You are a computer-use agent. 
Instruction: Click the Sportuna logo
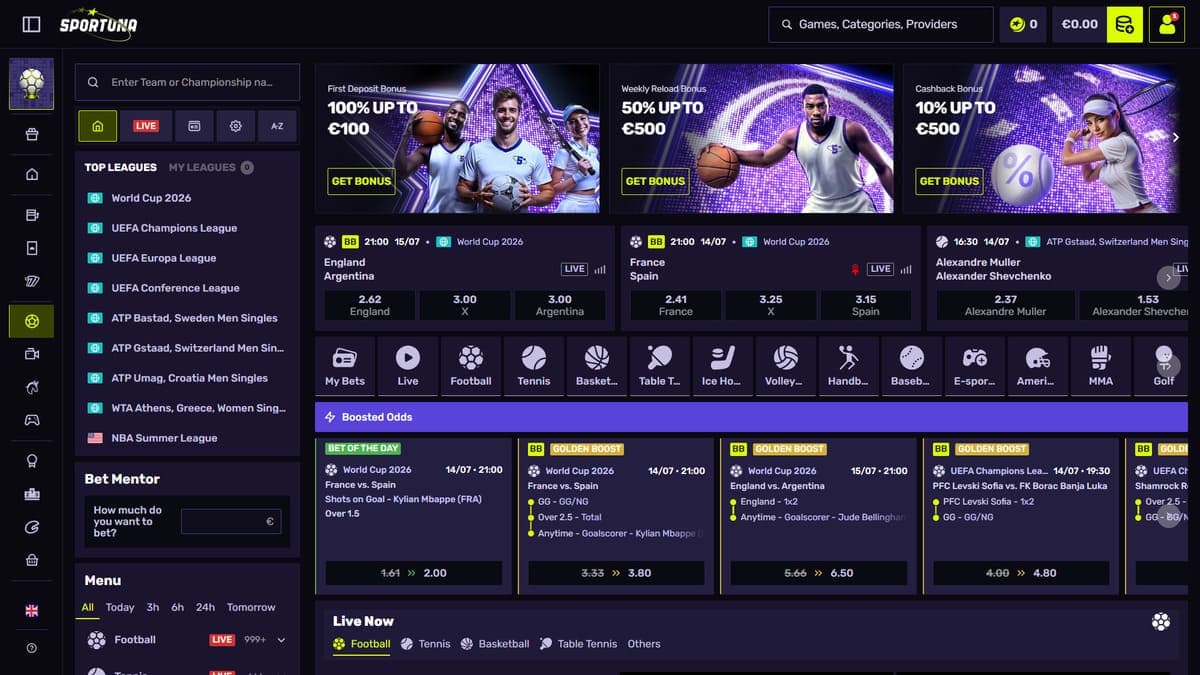[x=98, y=23]
